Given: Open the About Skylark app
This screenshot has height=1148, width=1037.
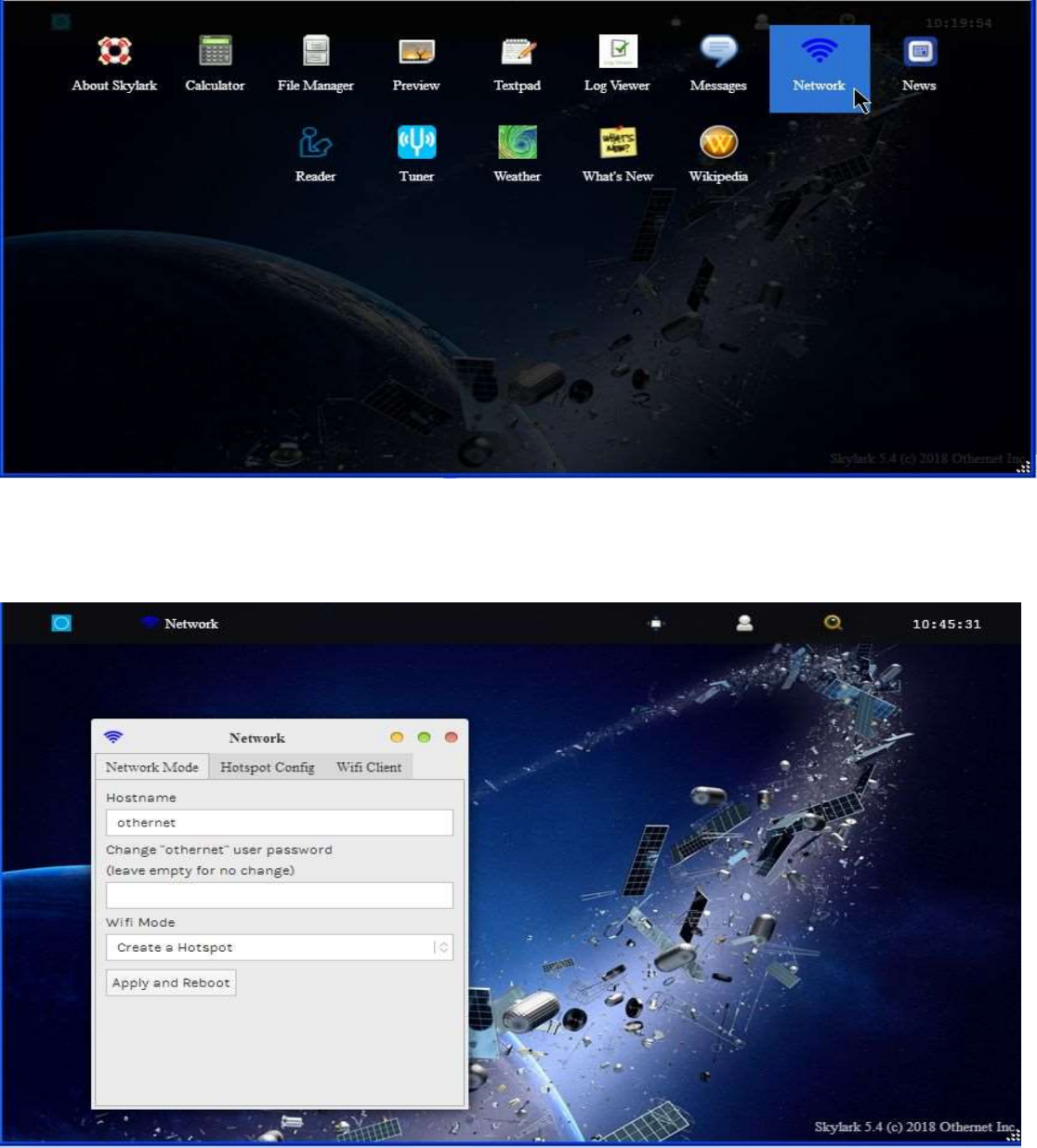Looking at the screenshot, I should [114, 63].
